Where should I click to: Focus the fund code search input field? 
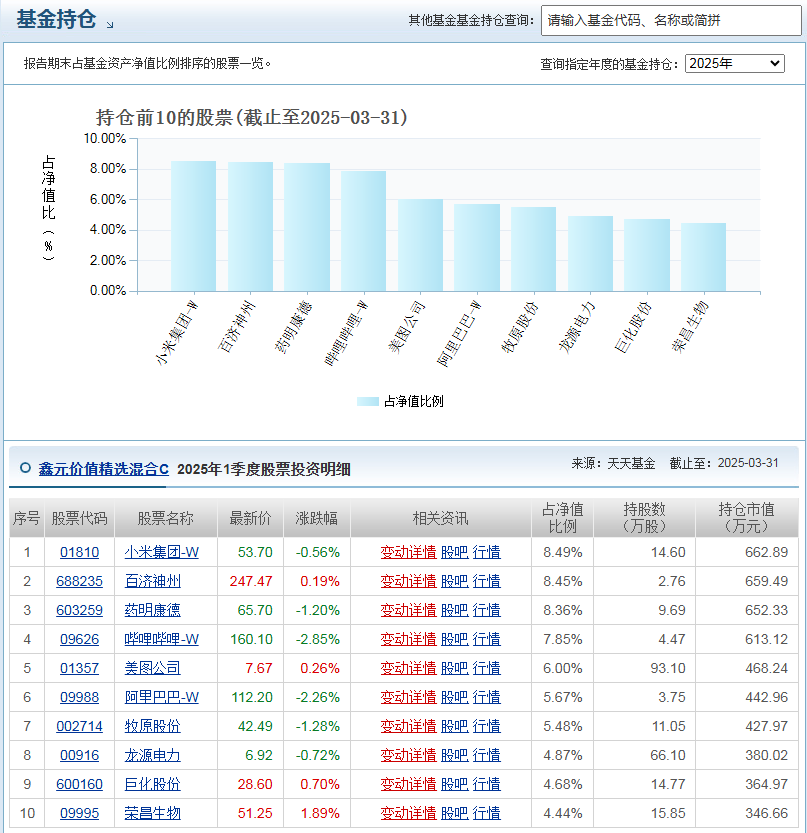click(x=671, y=21)
